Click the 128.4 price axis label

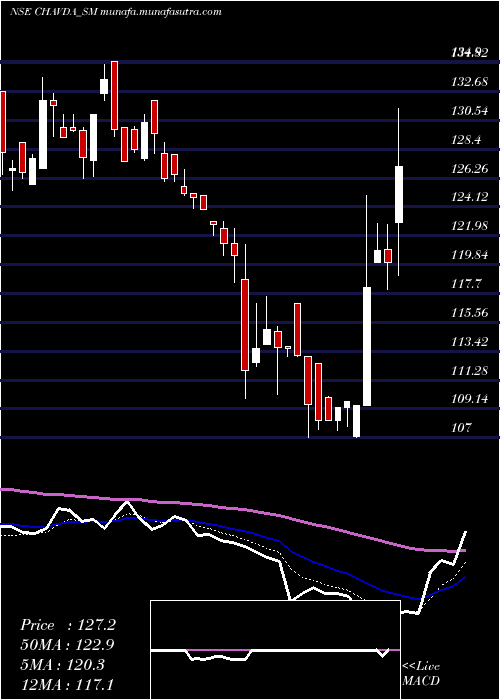pos(467,140)
